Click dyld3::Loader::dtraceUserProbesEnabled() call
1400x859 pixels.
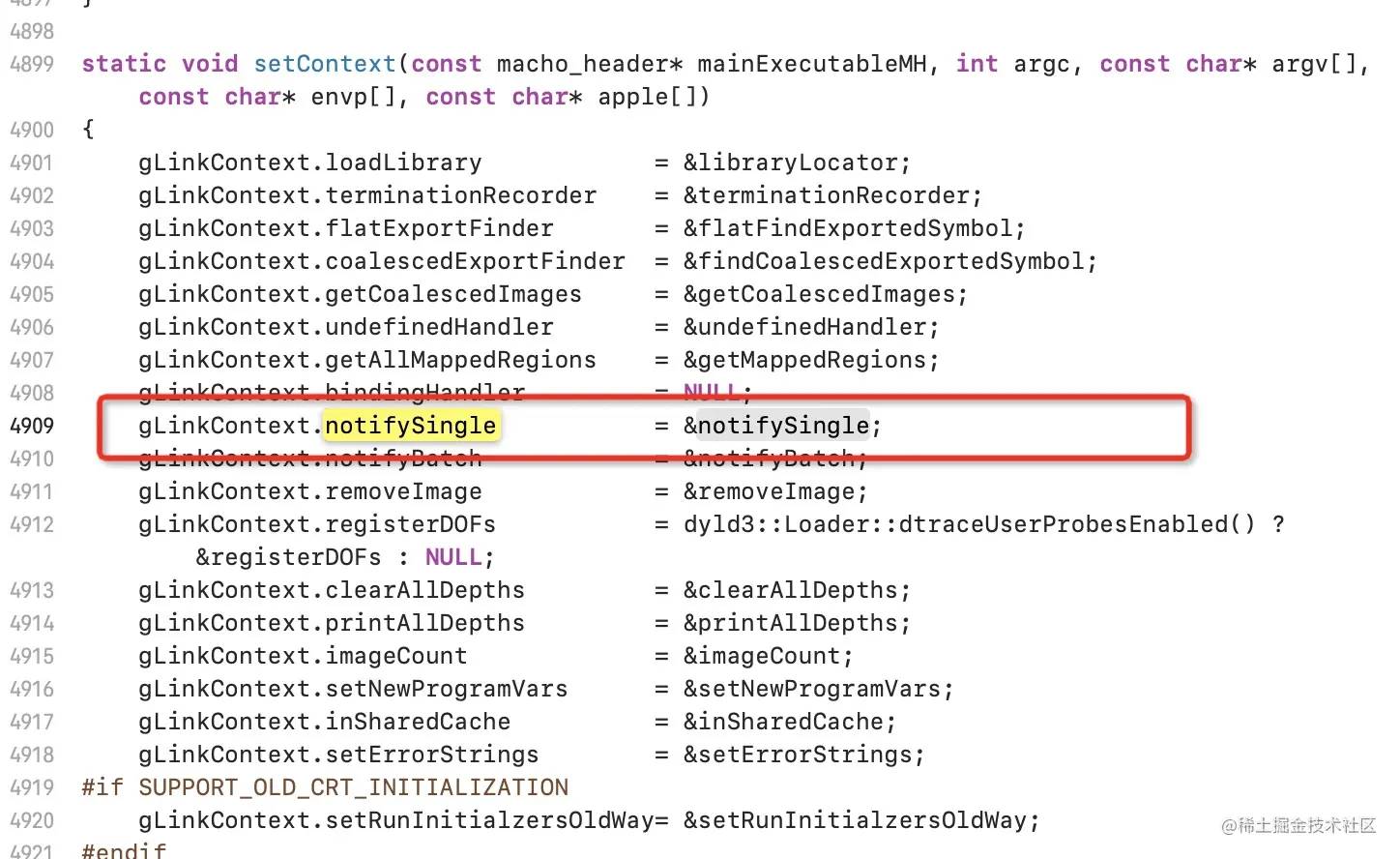970,524
